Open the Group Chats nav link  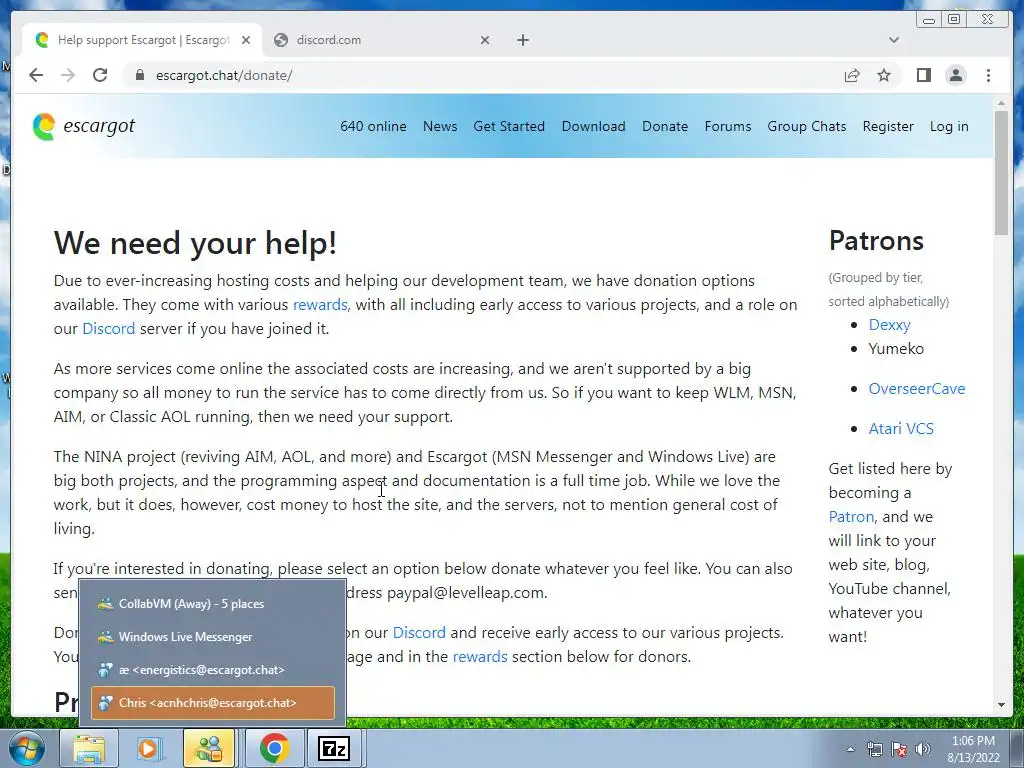[x=807, y=126]
